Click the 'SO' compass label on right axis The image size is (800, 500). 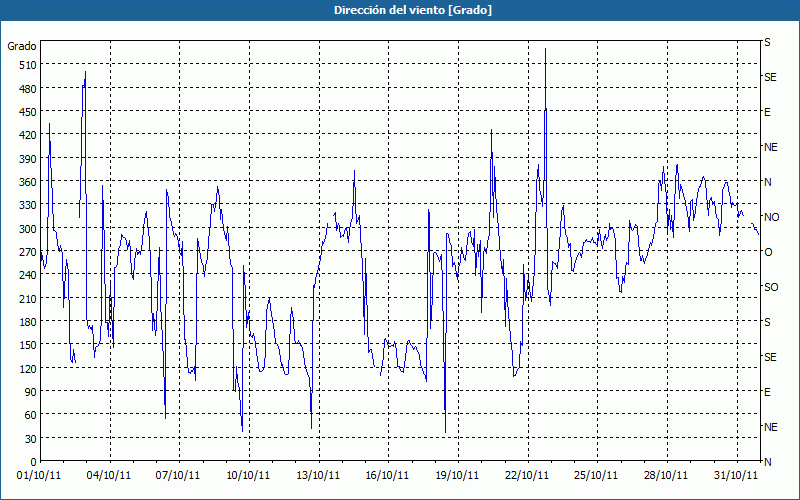tap(771, 287)
